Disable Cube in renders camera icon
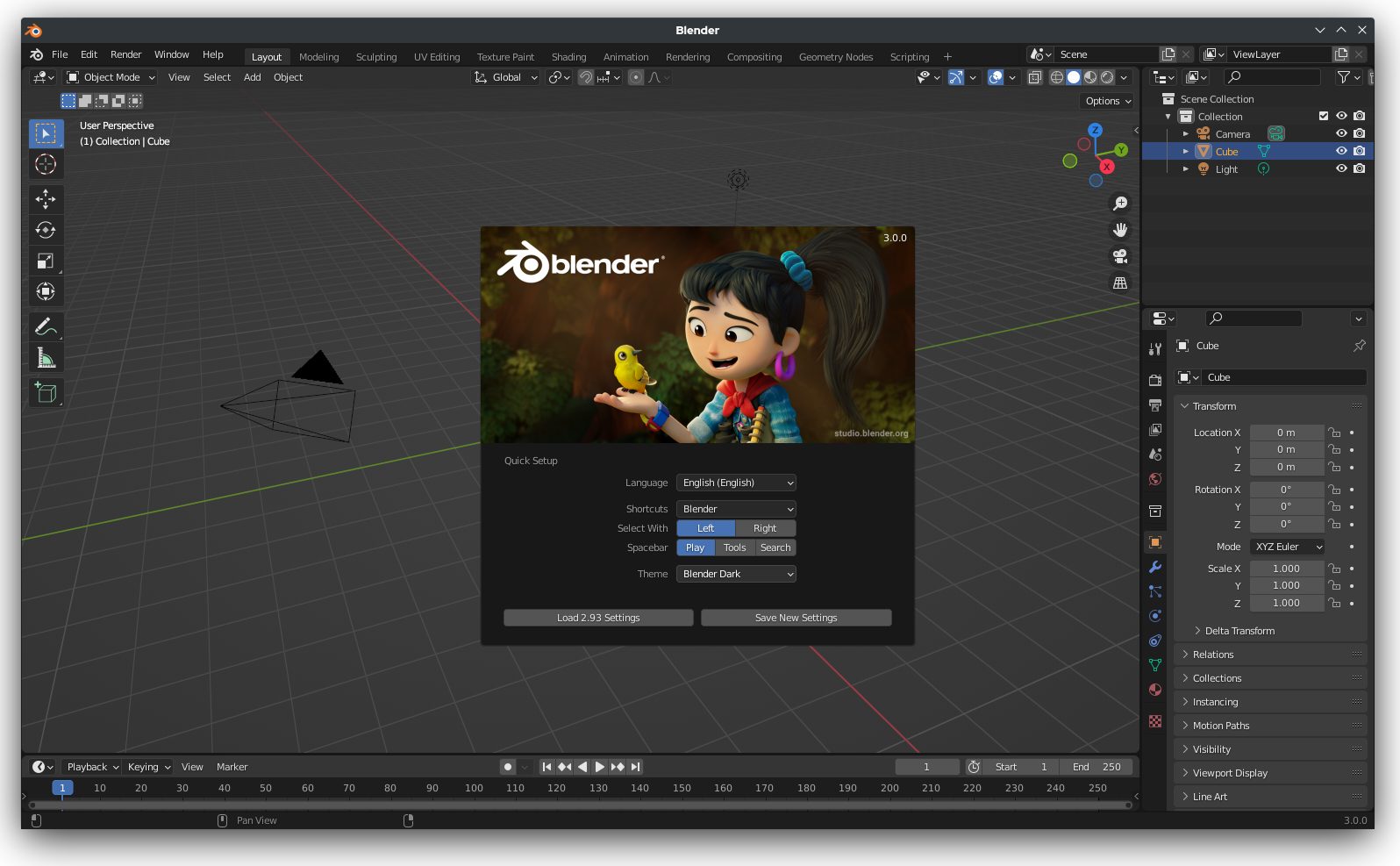1400x866 pixels. pyautogui.click(x=1359, y=151)
